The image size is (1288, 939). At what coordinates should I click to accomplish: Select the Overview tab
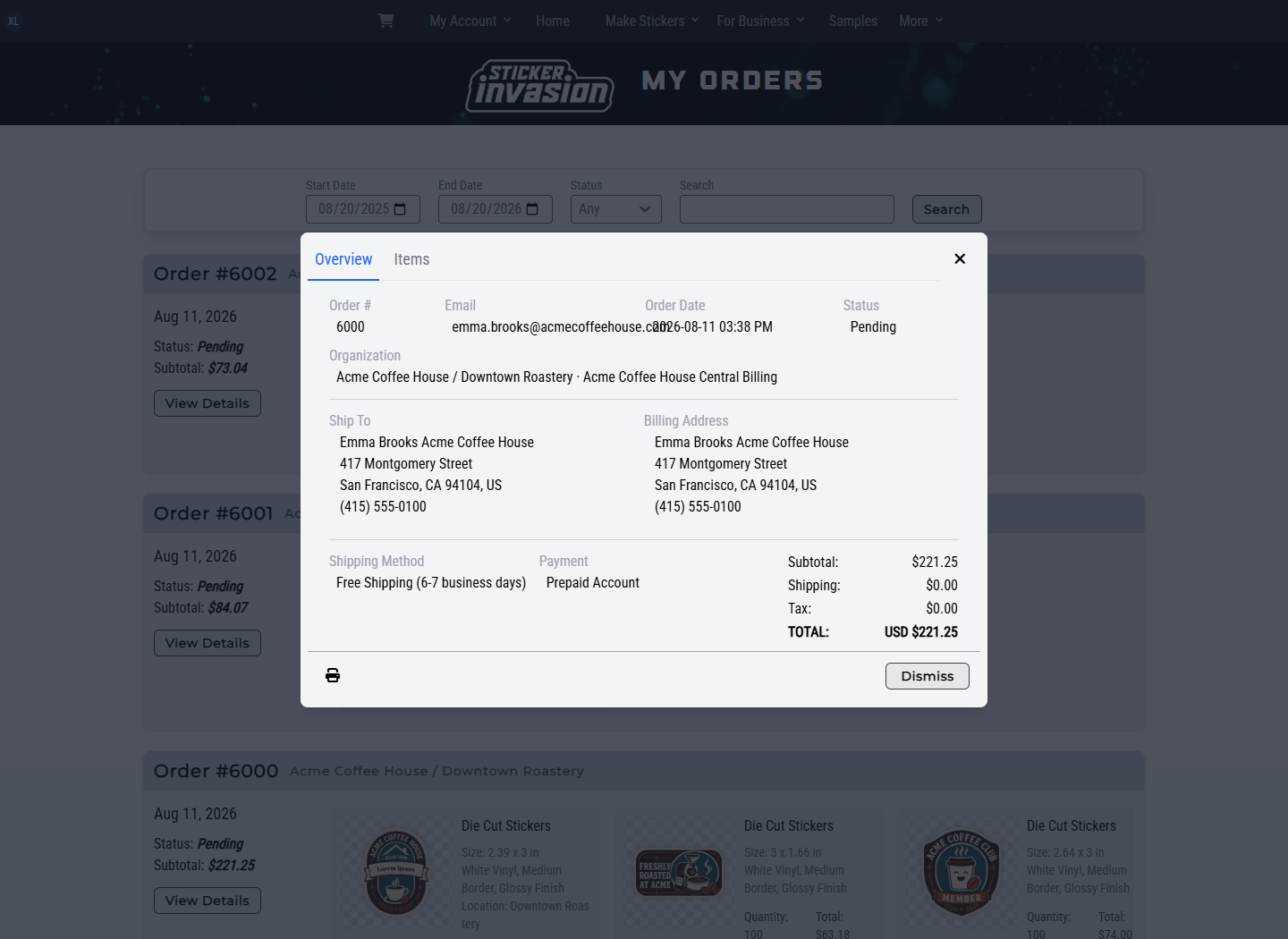(343, 259)
